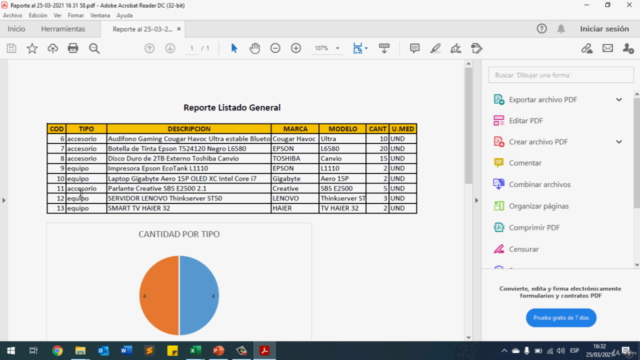Expand Exportar archivo PDF options
Viewport: 640px width, 360px height.
pos(619,100)
